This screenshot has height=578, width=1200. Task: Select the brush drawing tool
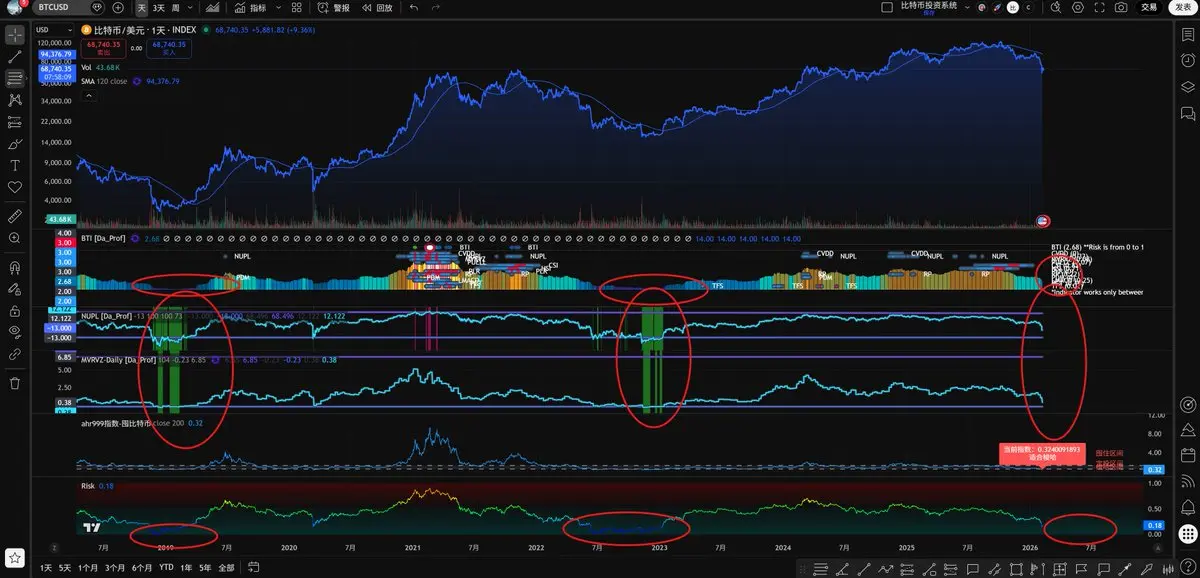[15, 144]
